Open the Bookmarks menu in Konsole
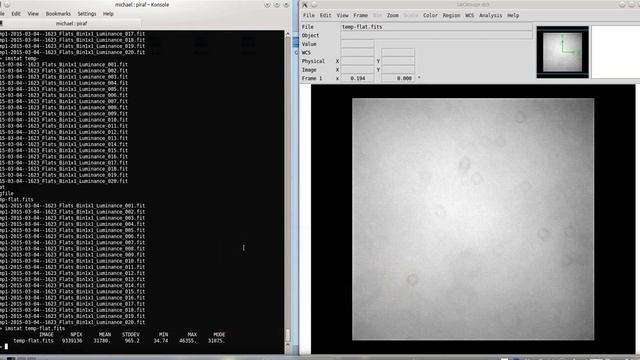The image size is (640, 360). pos(58,13)
